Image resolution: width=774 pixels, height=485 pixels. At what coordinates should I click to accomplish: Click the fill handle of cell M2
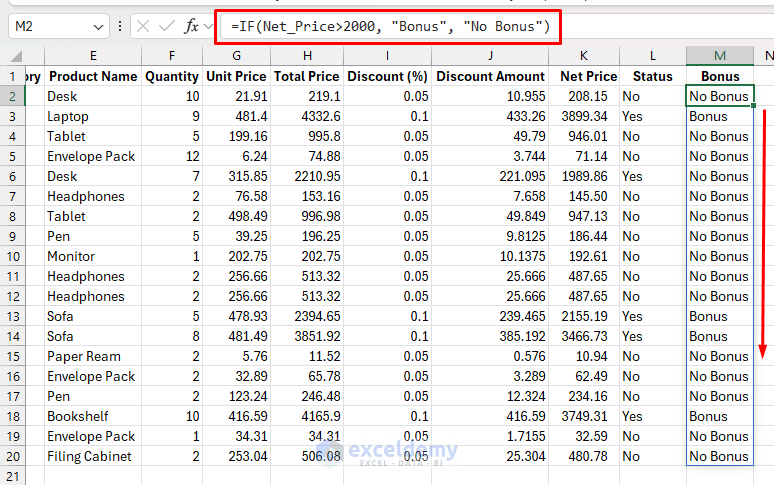[x=753, y=105]
